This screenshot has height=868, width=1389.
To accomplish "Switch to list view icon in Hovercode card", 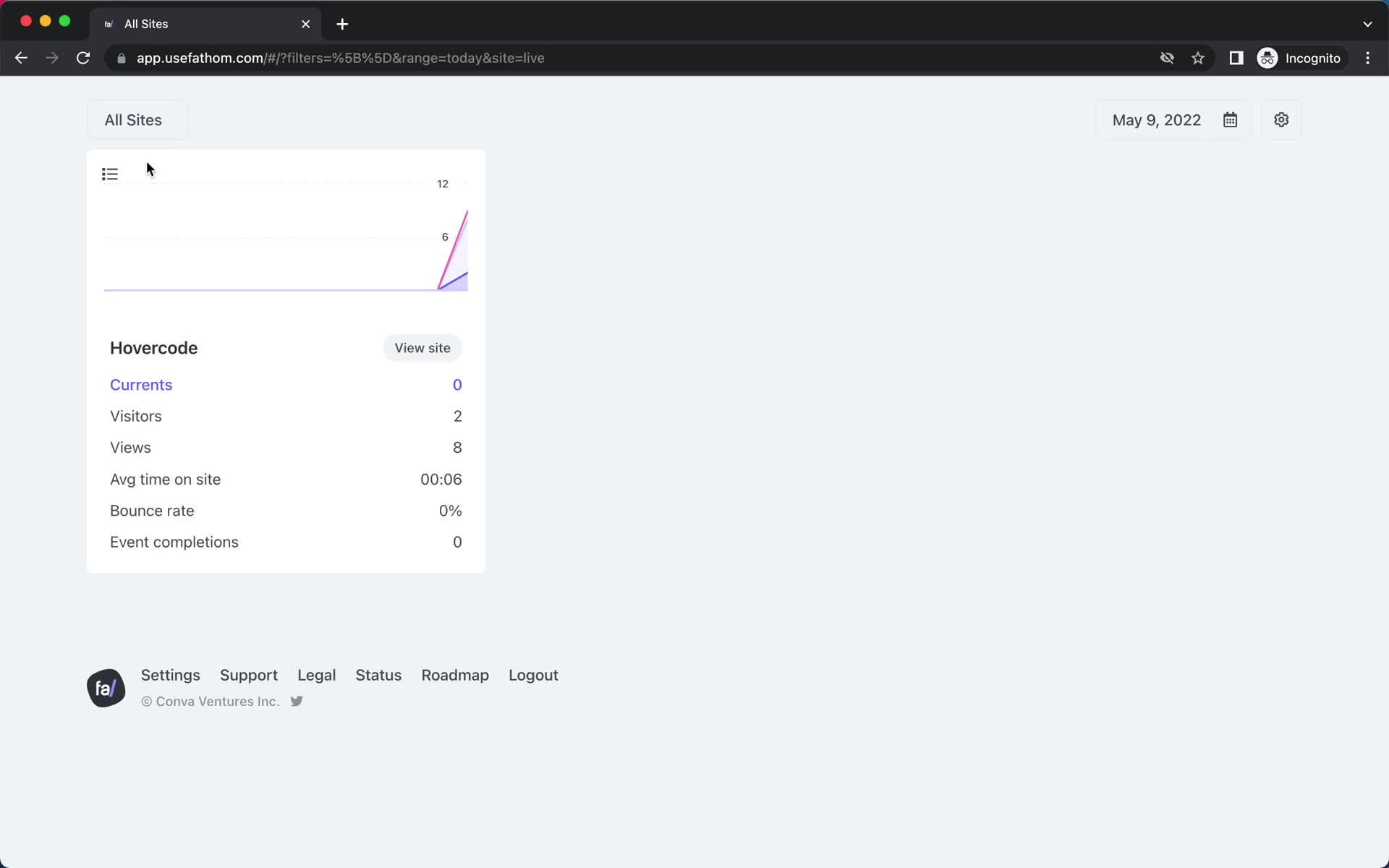I will pyautogui.click(x=110, y=174).
